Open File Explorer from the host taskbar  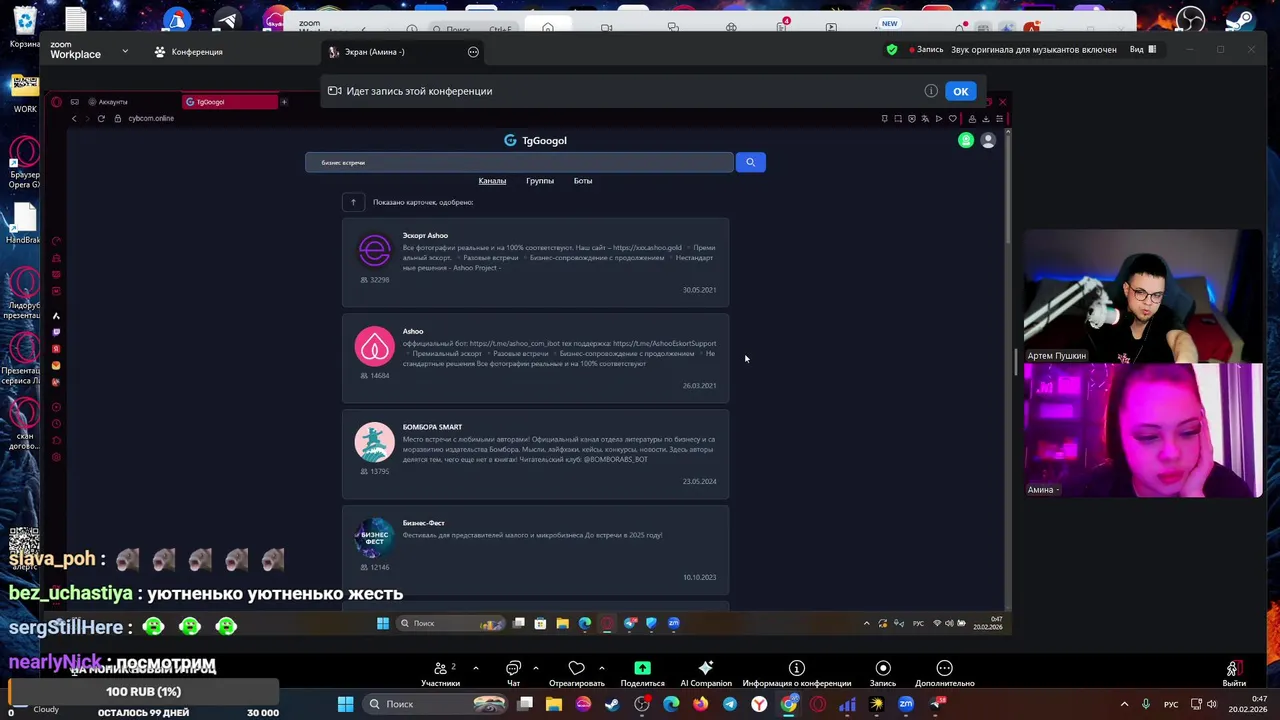pyautogui.click(x=554, y=704)
